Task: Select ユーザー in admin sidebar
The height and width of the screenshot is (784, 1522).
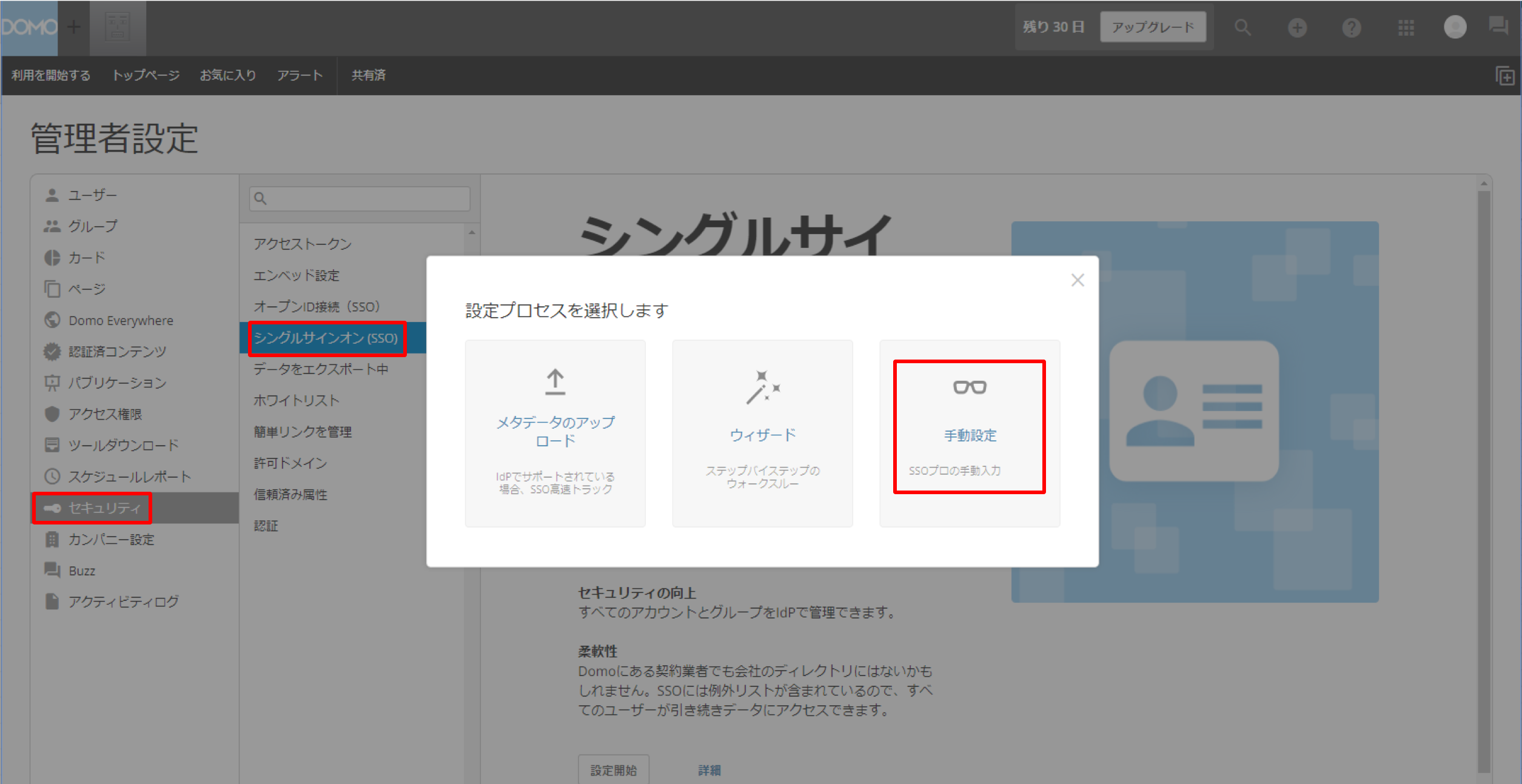Action: (x=135, y=195)
